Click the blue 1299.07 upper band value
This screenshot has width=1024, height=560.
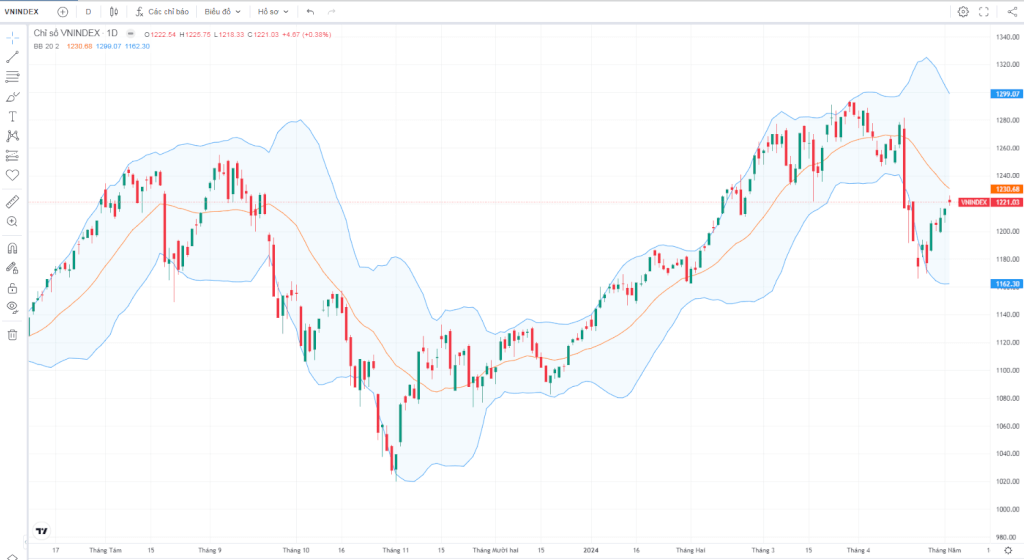(108, 46)
